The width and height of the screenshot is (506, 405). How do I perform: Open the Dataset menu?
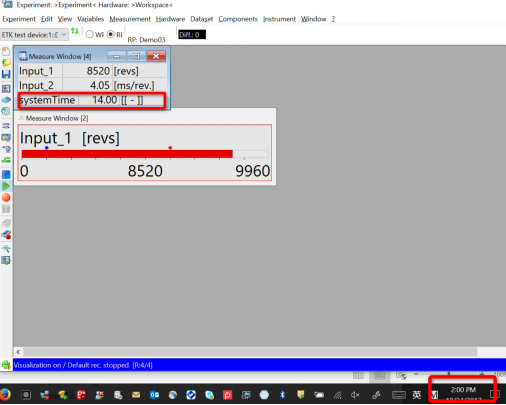[x=202, y=19]
